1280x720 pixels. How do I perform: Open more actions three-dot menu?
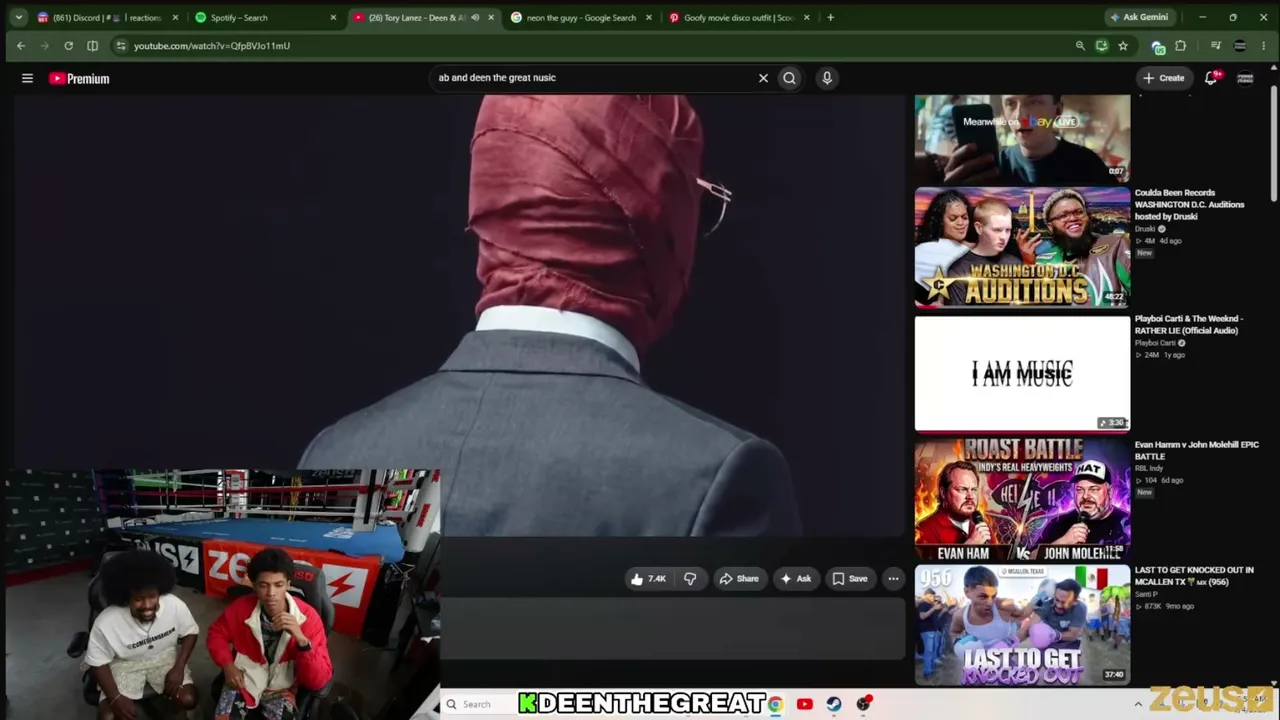[893, 579]
